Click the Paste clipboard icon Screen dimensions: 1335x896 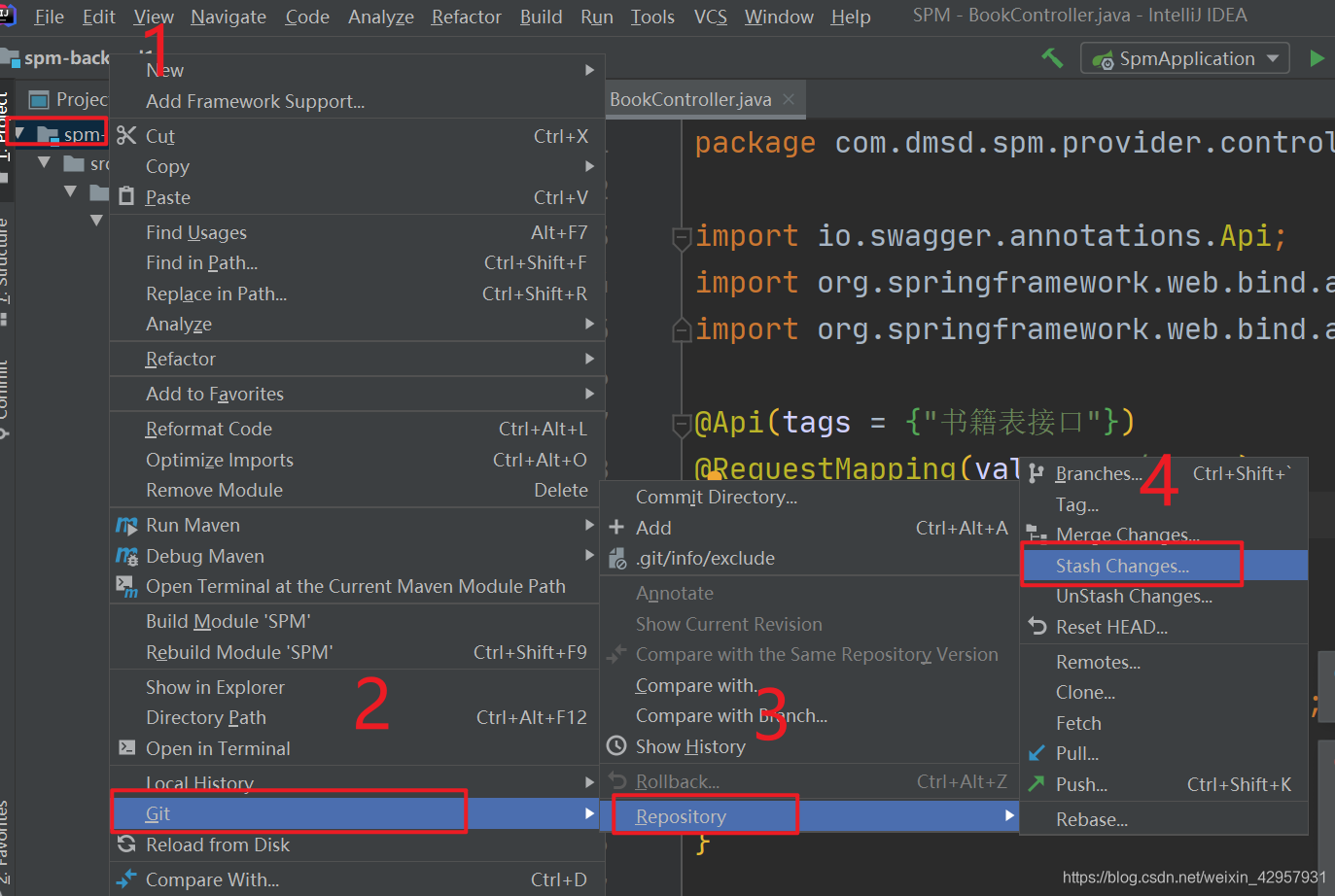[x=126, y=197]
